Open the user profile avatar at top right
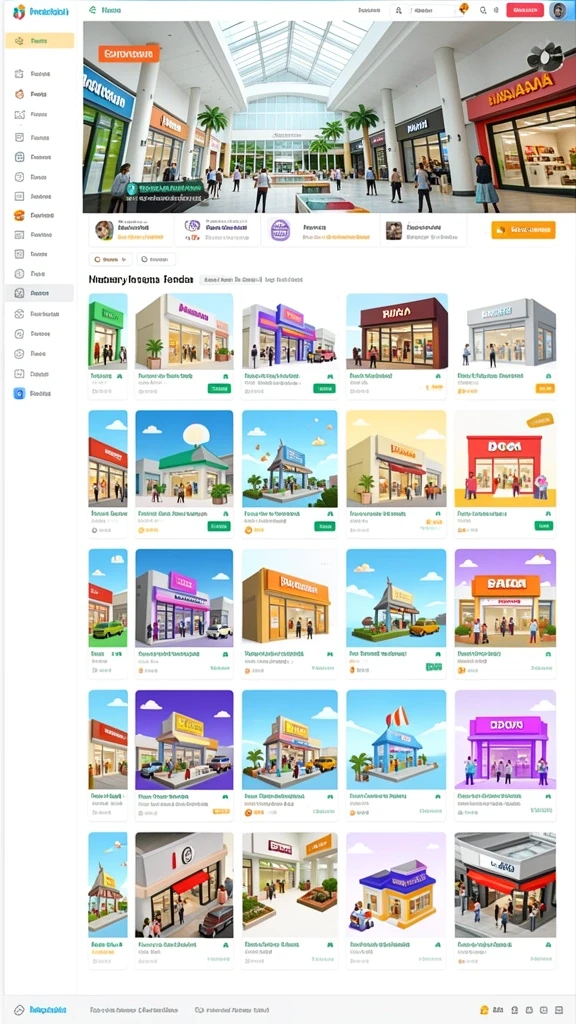 [558, 10]
